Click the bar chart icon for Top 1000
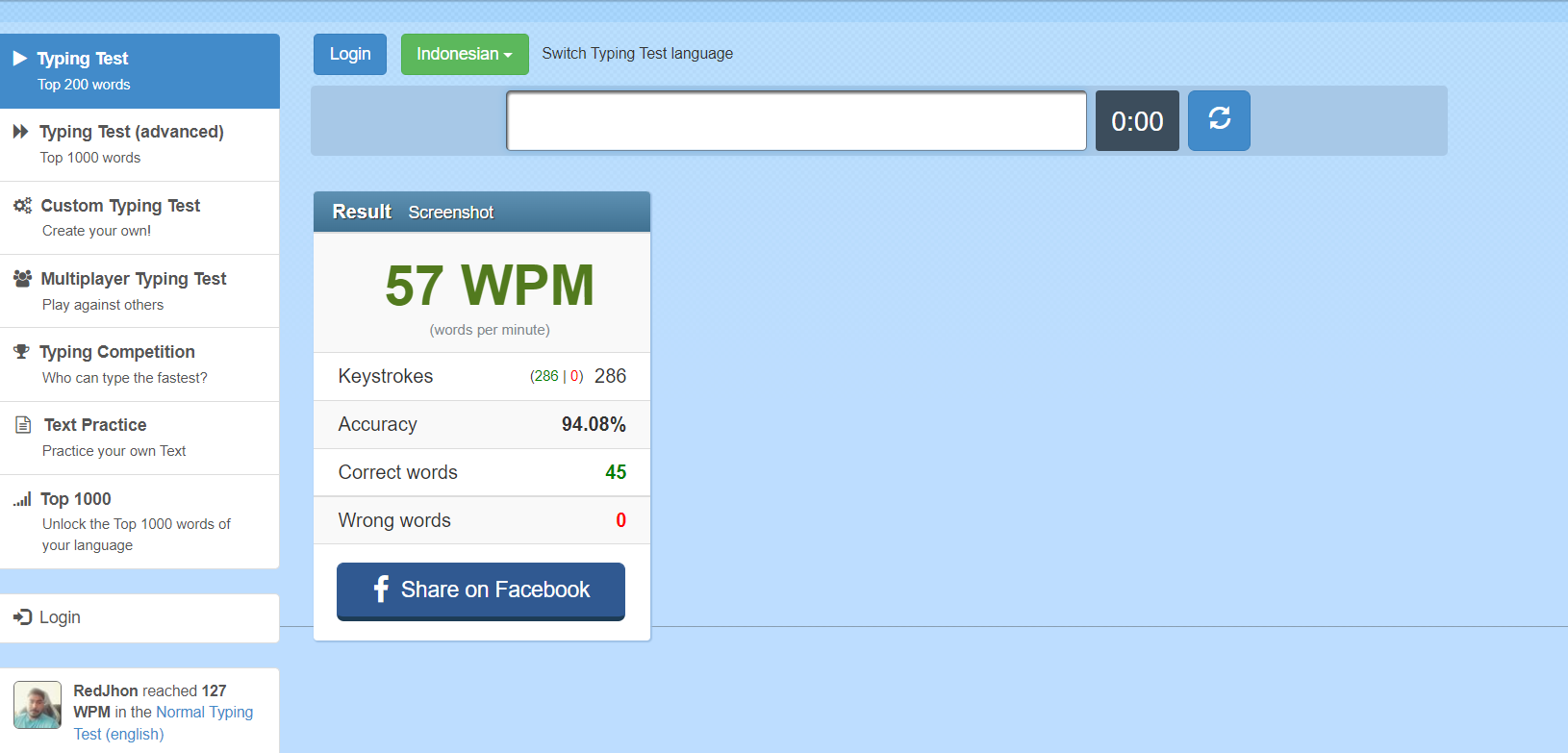The height and width of the screenshot is (753, 1568). point(22,499)
